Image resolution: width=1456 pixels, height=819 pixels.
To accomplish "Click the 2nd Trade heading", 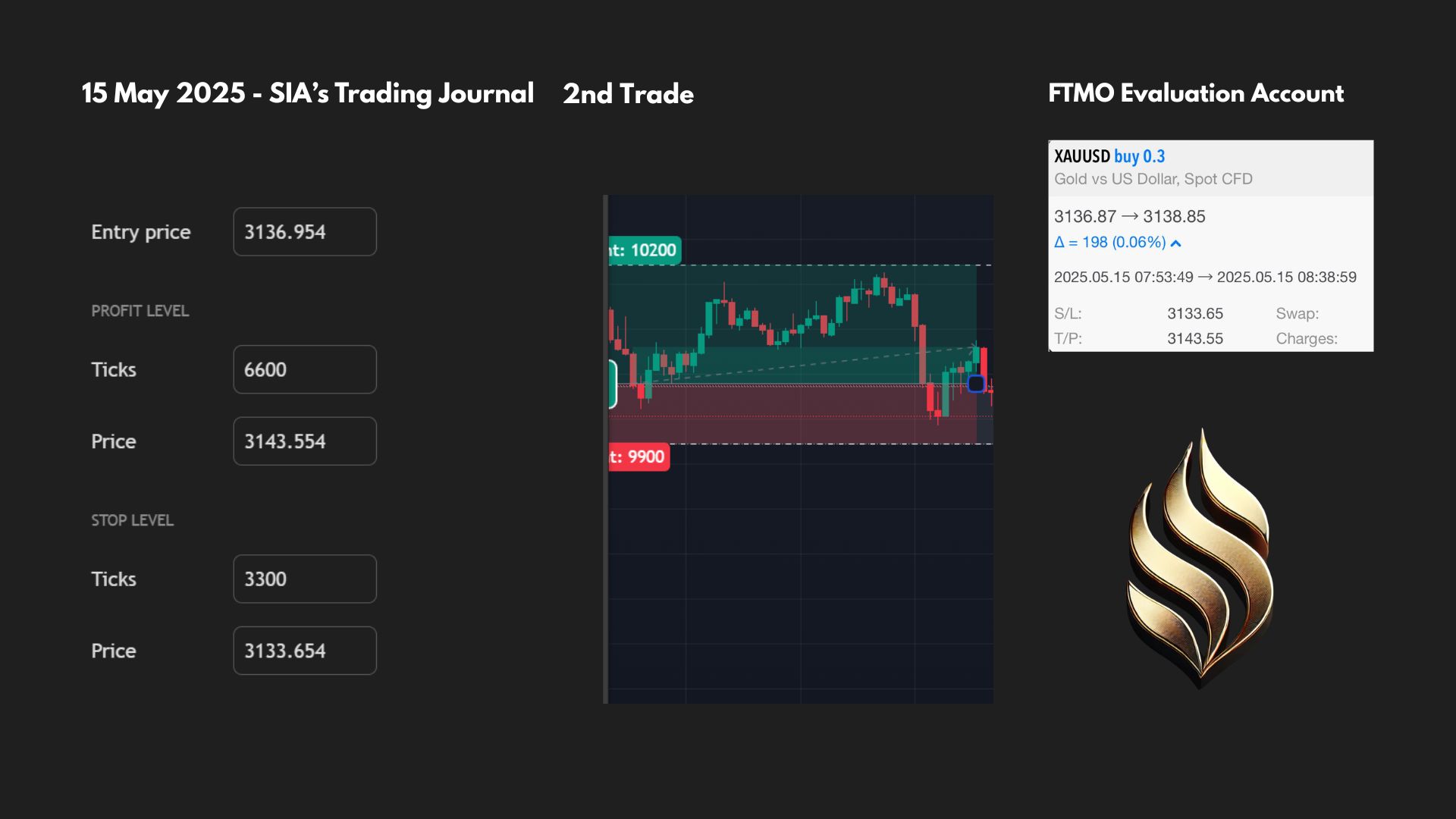I will click(x=628, y=94).
